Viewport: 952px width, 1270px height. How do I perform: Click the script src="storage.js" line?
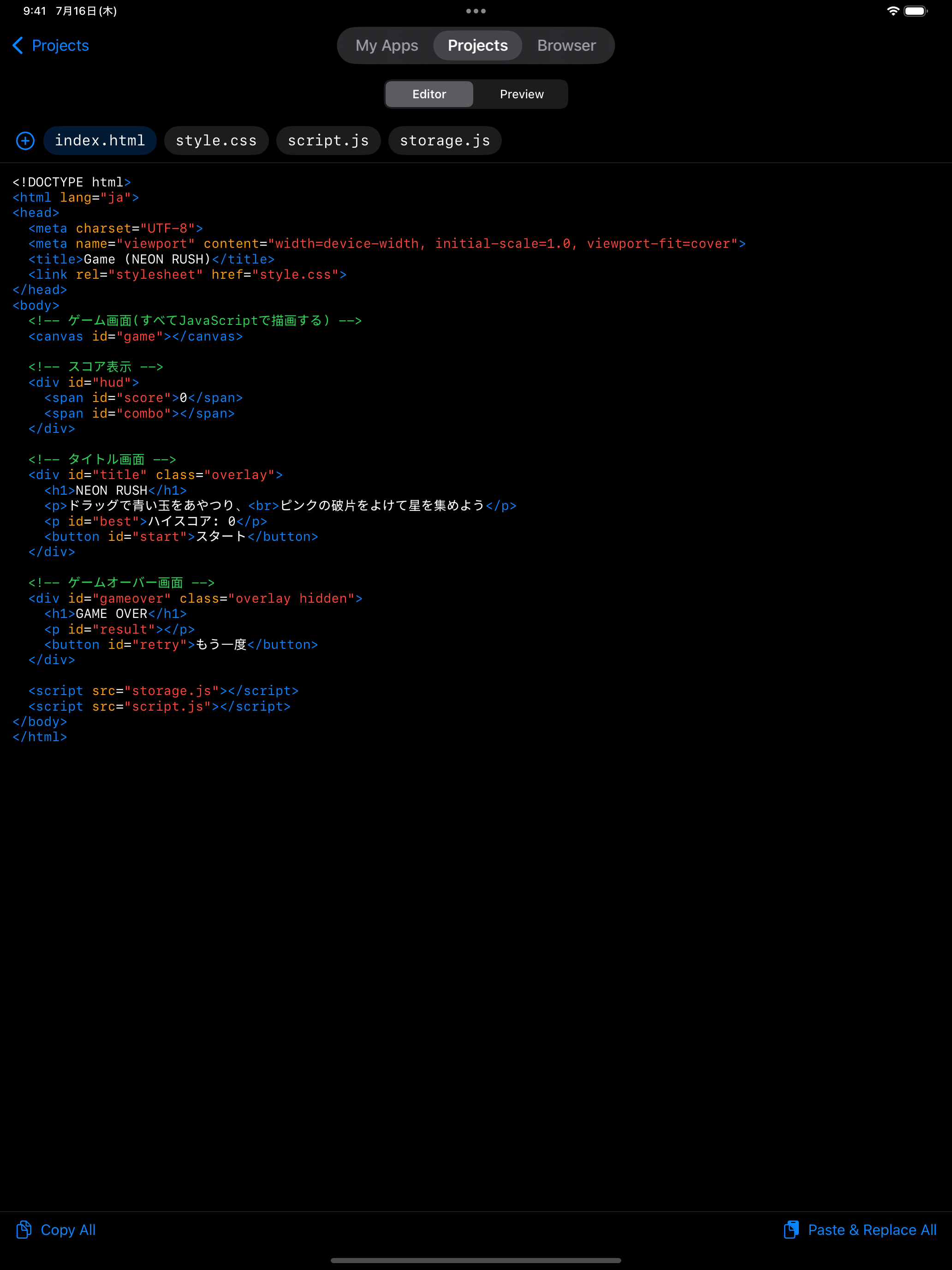tap(164, 691)
